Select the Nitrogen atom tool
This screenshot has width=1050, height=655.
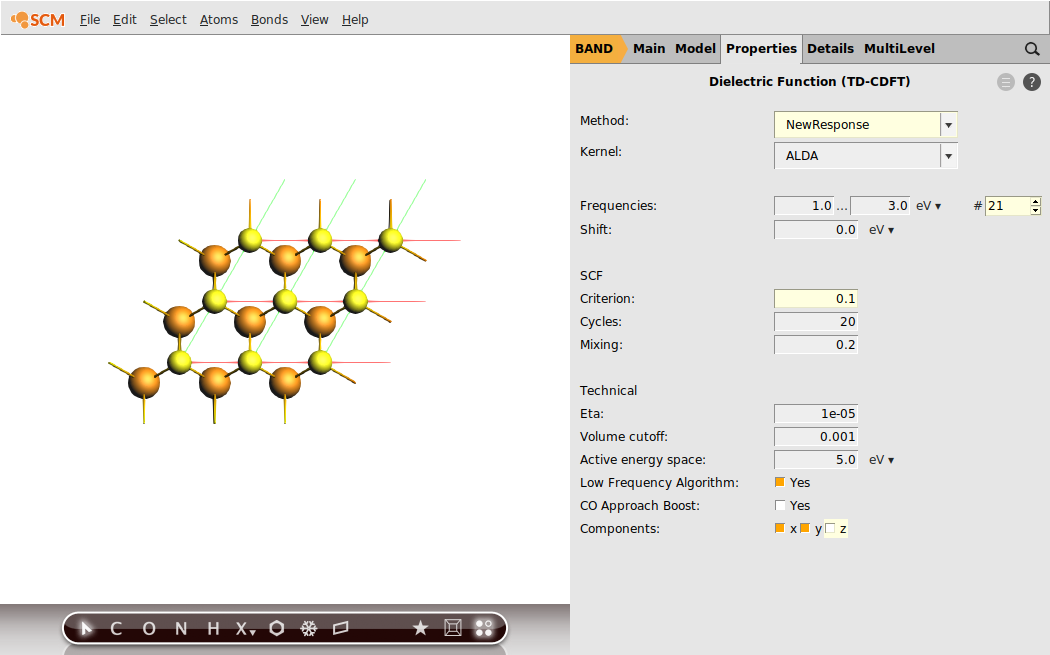tap(180, 628)
